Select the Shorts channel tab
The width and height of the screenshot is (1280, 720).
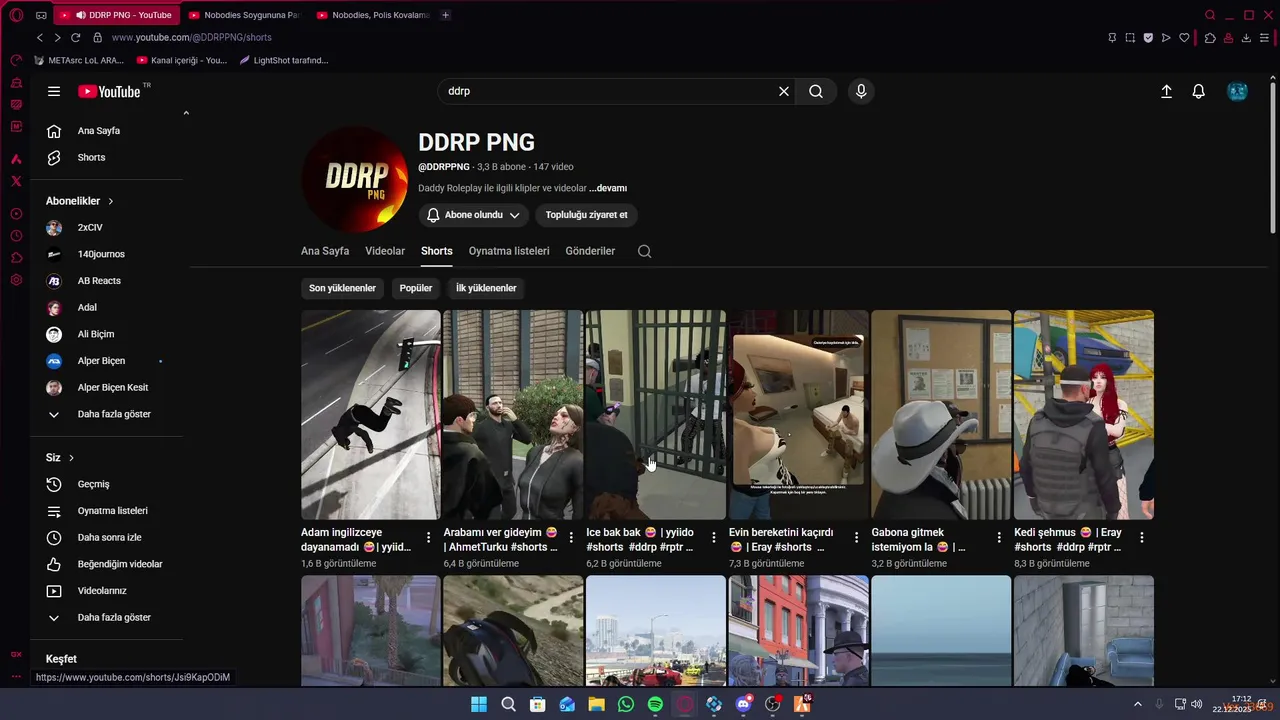[436, 251]
